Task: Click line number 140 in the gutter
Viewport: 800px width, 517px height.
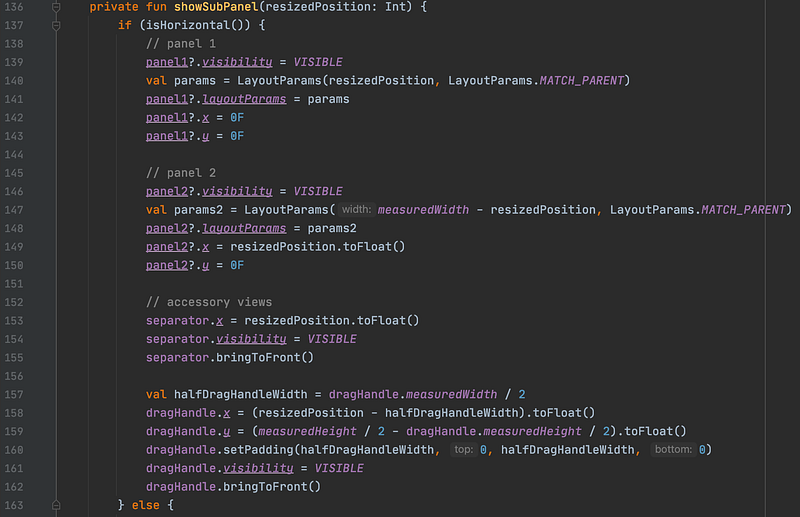Action: pos(14,81)
